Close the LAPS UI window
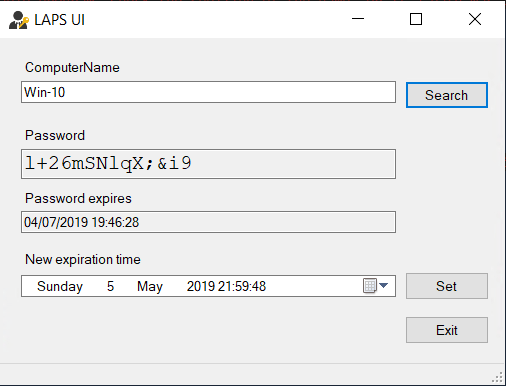Viewport: 506px width, 386px height. [x=475, y=19]
